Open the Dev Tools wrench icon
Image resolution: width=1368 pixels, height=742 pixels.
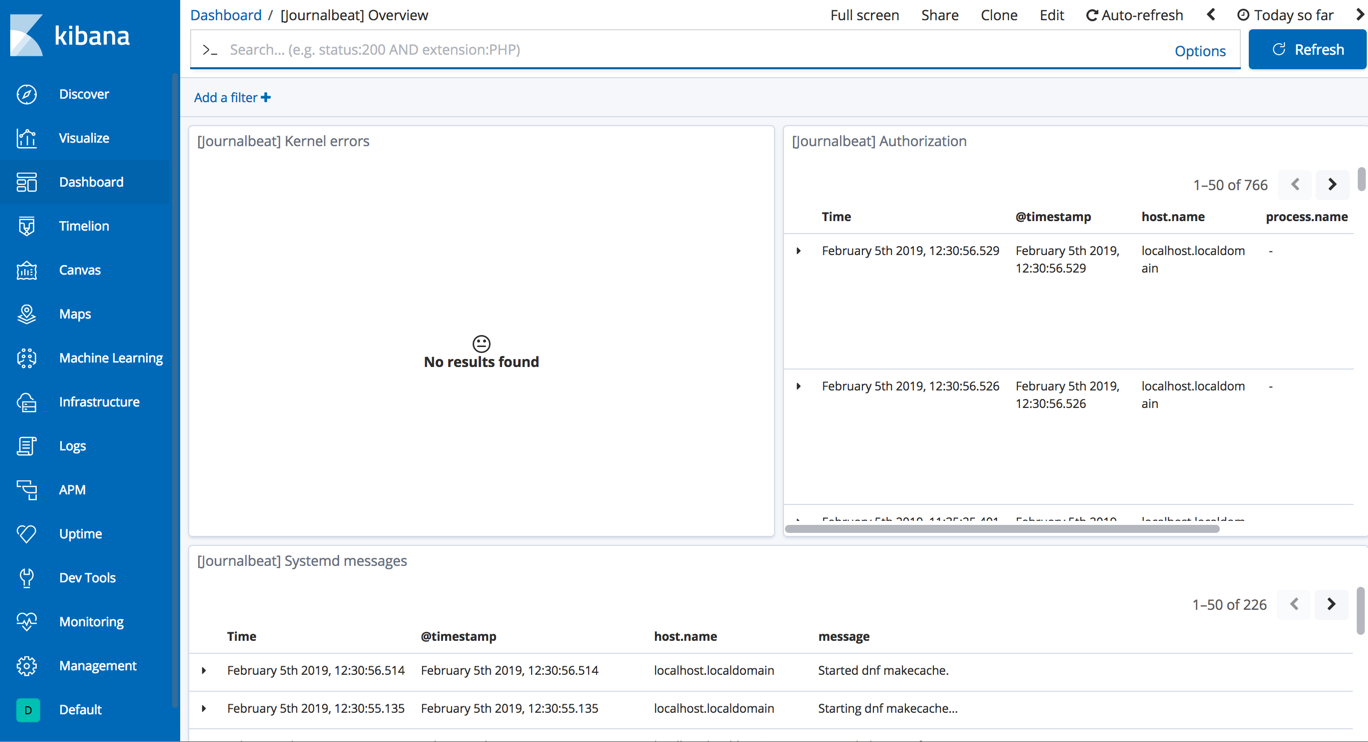pyautogui.click(x=27, y=578)
